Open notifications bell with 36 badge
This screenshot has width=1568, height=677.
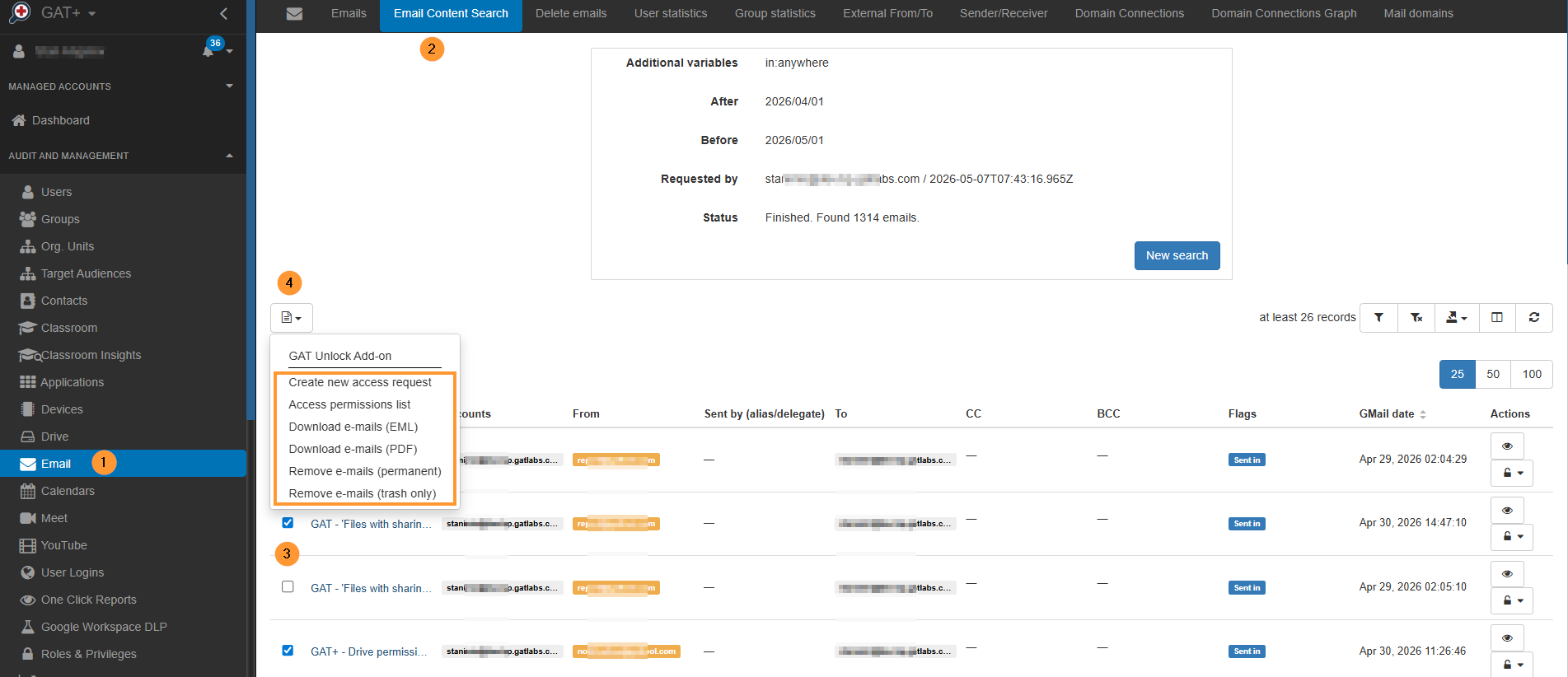click(209, 50)
